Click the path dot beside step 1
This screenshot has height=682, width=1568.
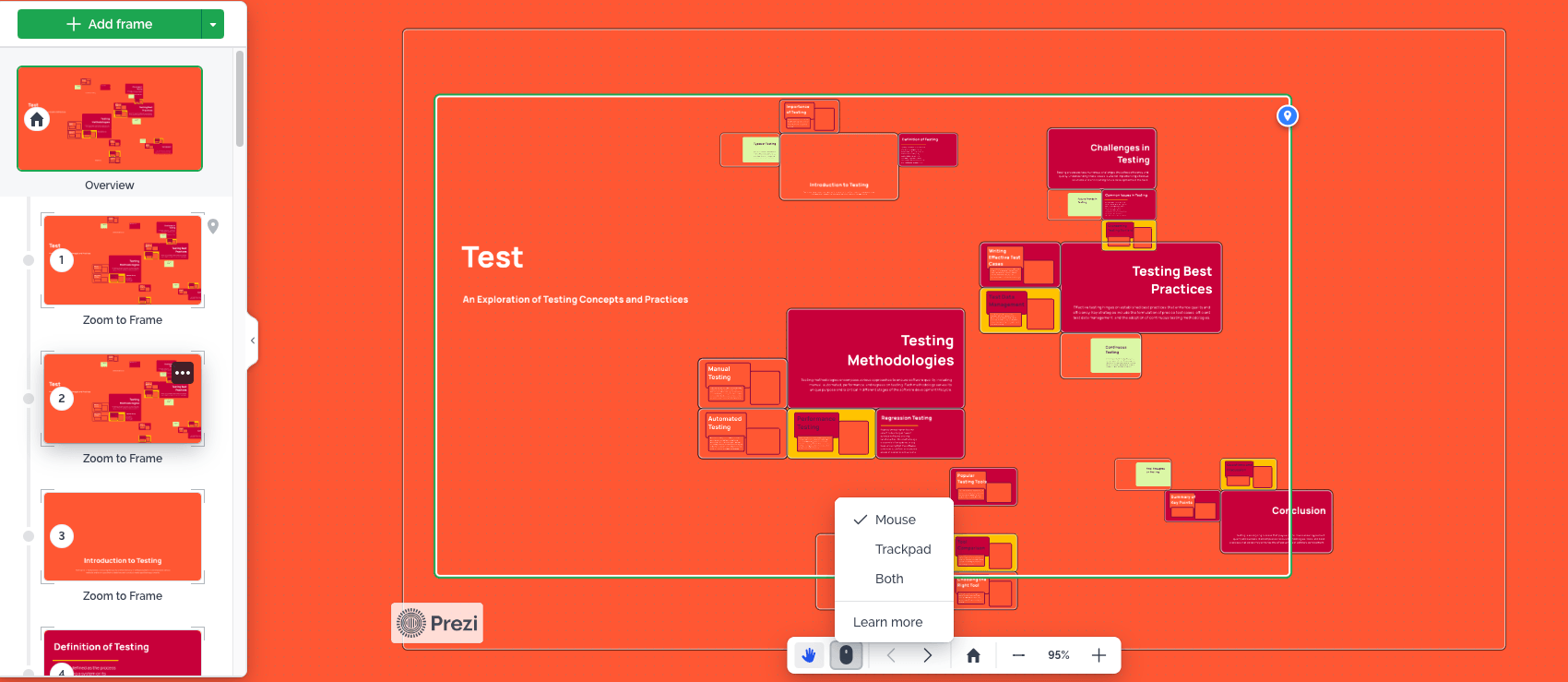point(29,260)
